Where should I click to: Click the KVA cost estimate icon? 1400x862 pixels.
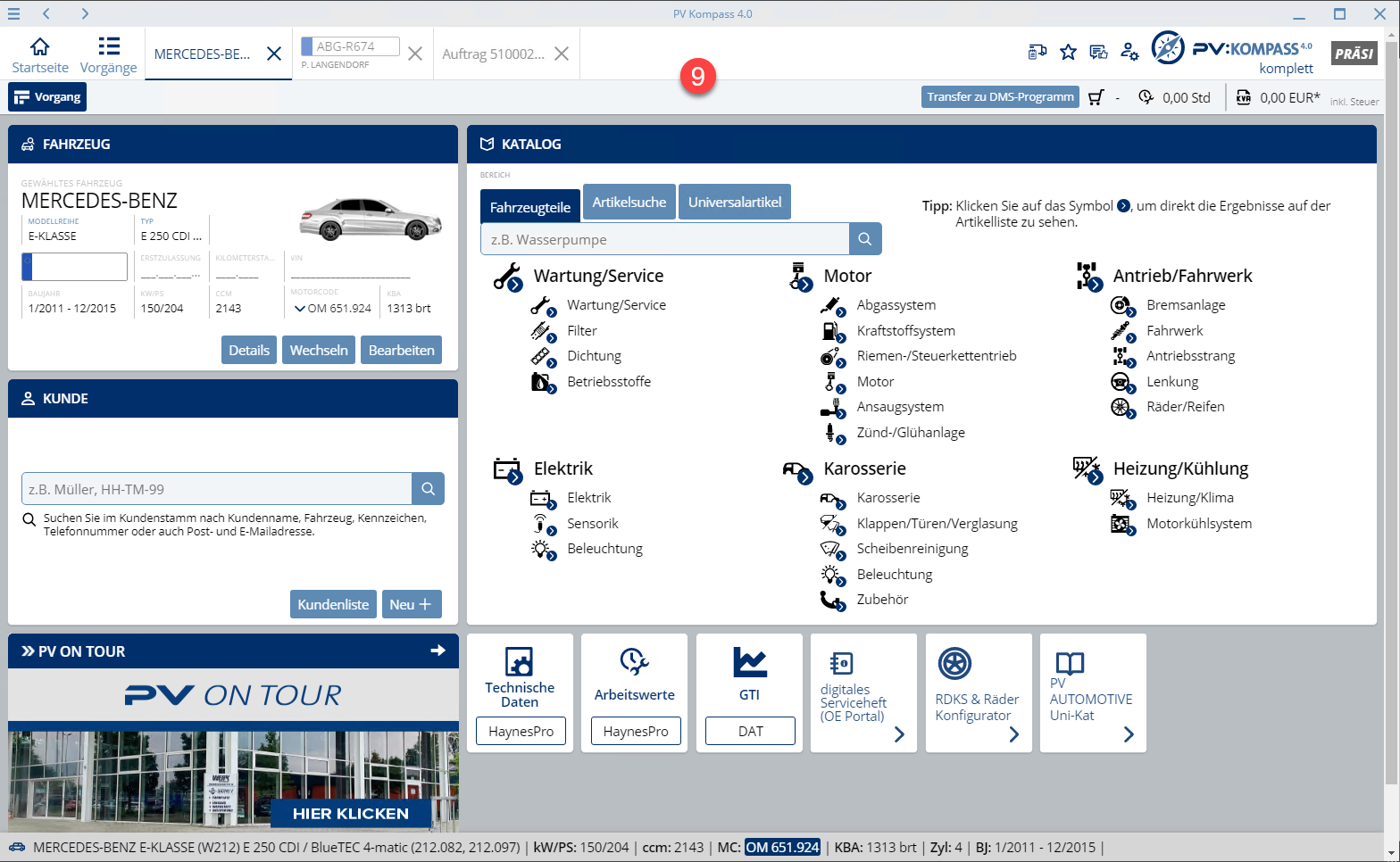(x=1244, y=97)
